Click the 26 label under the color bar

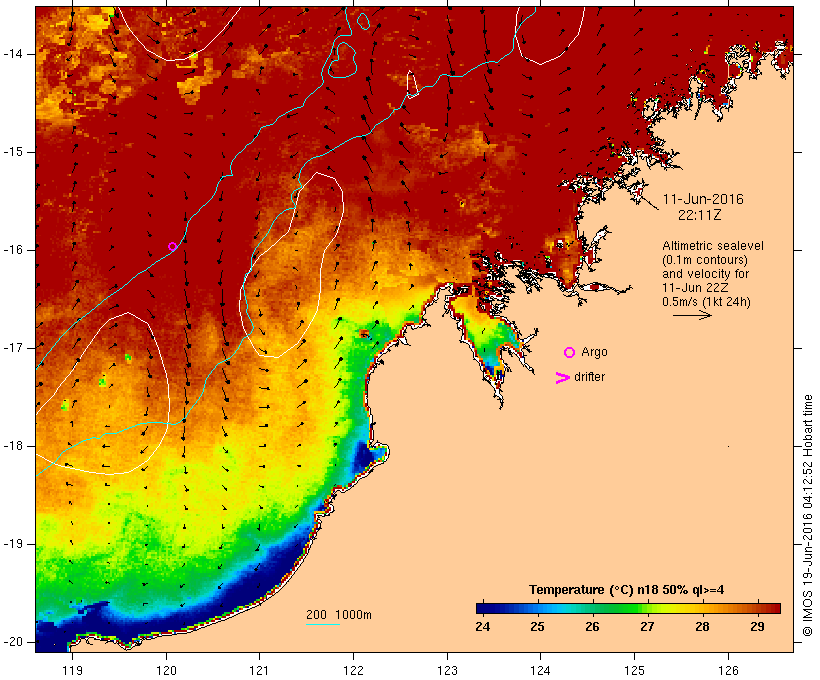[593, 627]
